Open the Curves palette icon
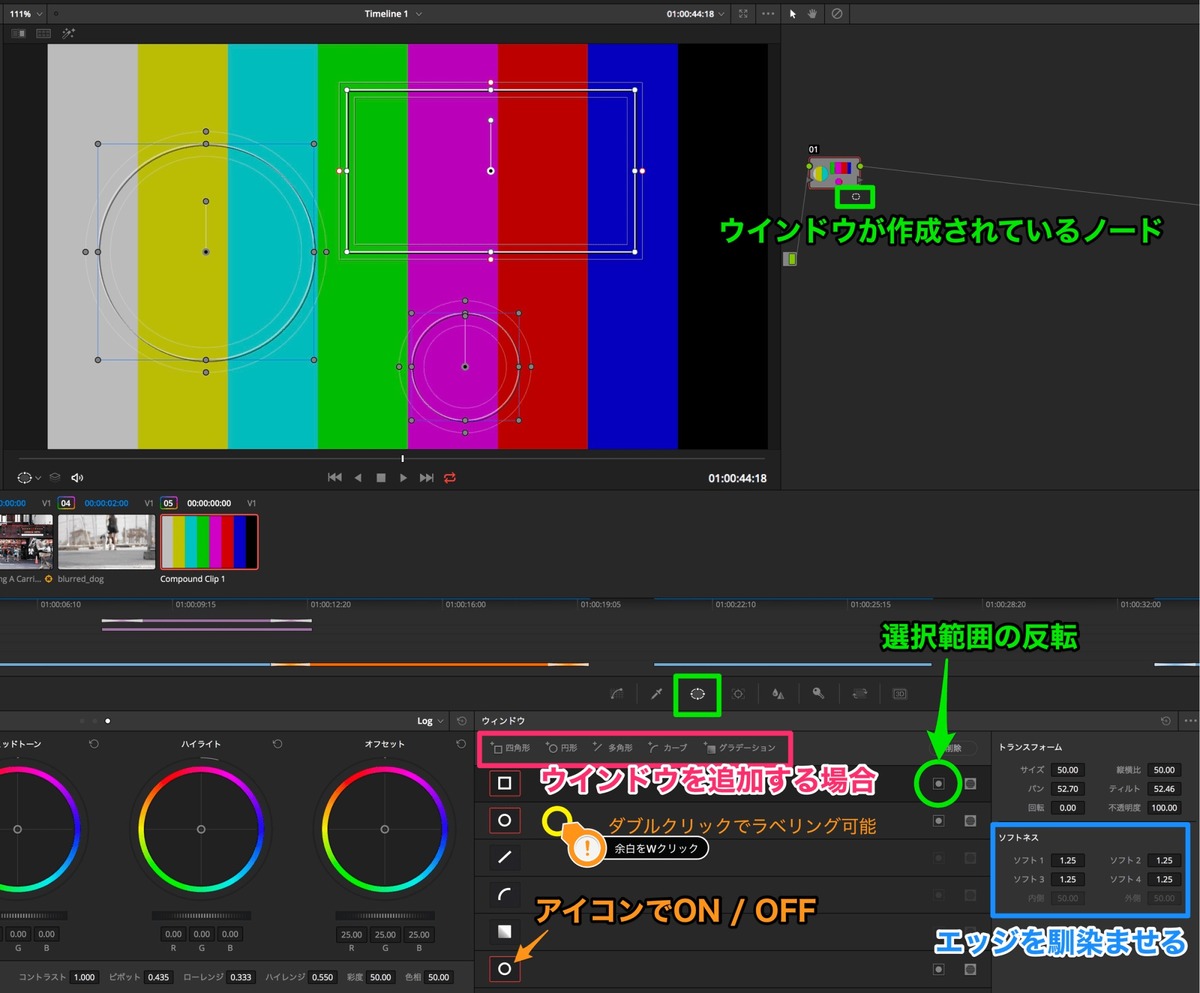This screenshot has height=993, width=1200. pyautogui.click(x=617, y=693)
